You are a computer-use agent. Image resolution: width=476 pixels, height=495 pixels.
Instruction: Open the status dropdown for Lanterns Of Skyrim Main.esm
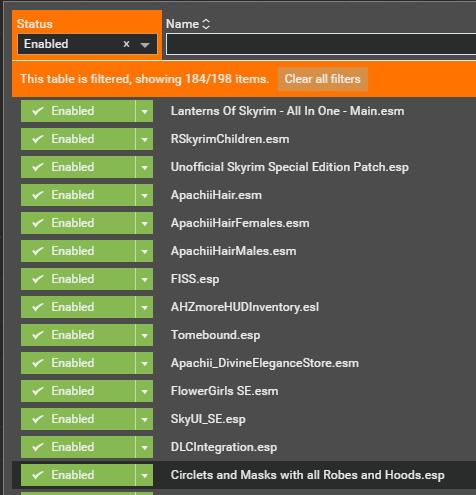144,111
